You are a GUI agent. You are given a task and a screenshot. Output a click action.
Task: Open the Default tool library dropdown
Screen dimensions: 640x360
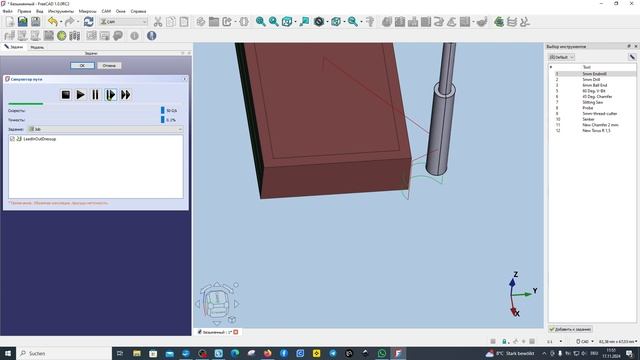tap(562, 57)
